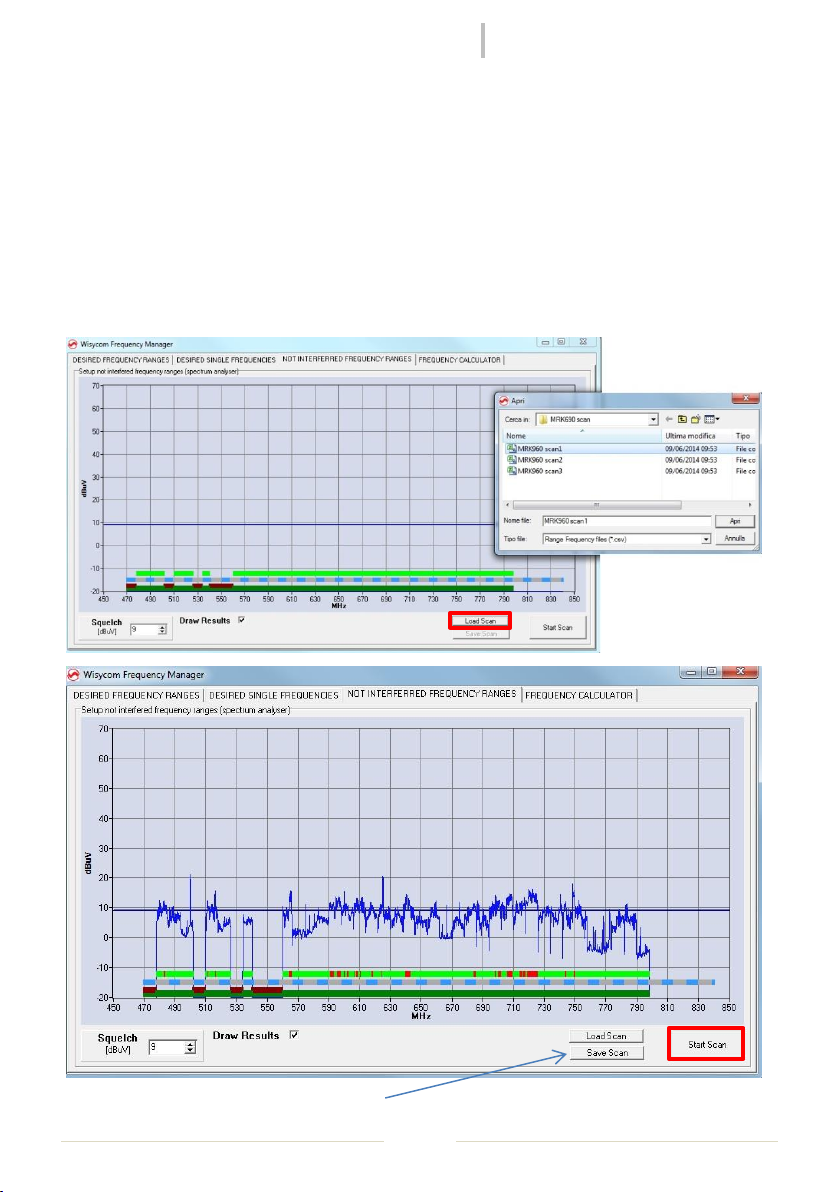Select the MRK960 scan2 file icon
The height and width of the screenshot is (1192, 840).
click(512, 460)
